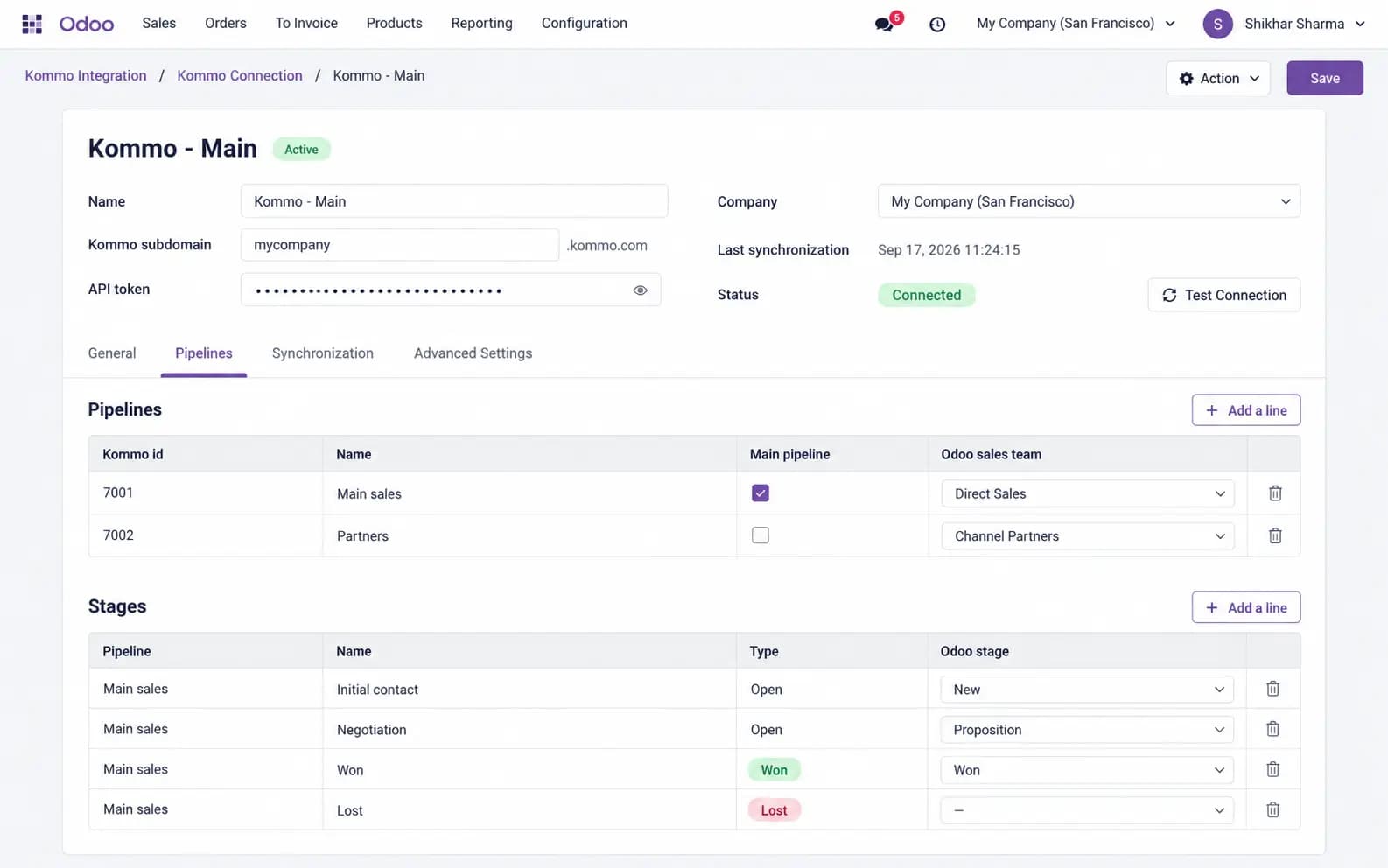Select the Pipelines tab
This screenshot has width=1388, height=868.
coord(204,353)
